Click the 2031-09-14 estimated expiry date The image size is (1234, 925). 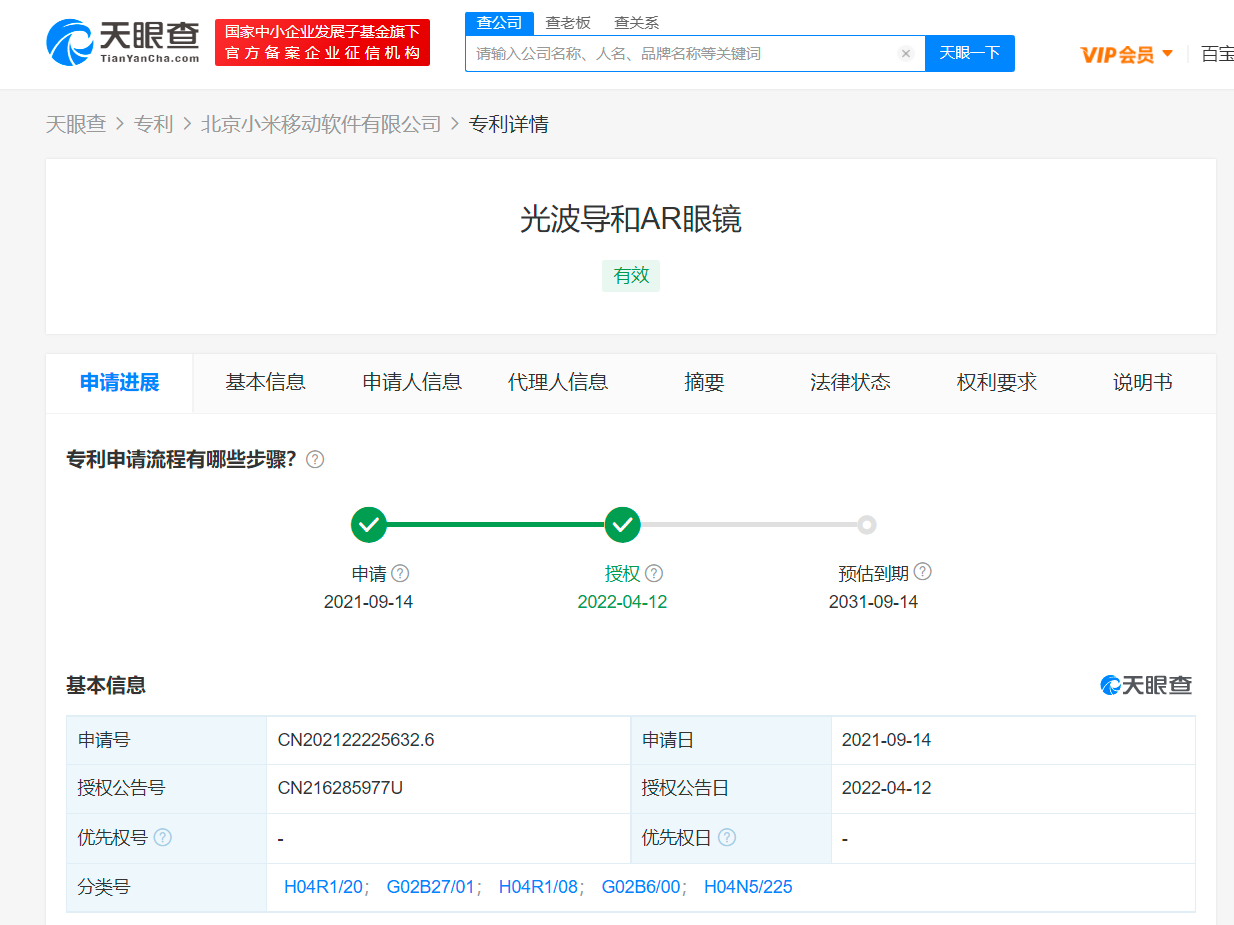click(x=873, y=602)
